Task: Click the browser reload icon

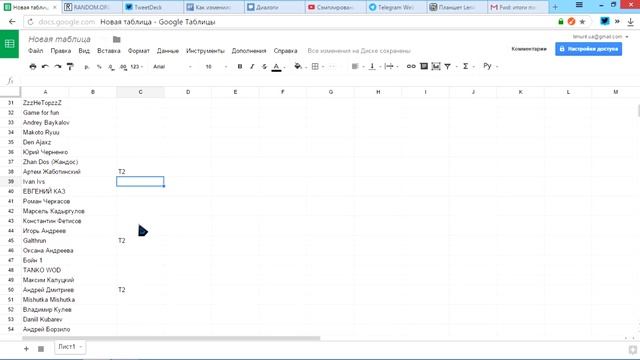Action: pyautogui.click(x=30, y=22)
